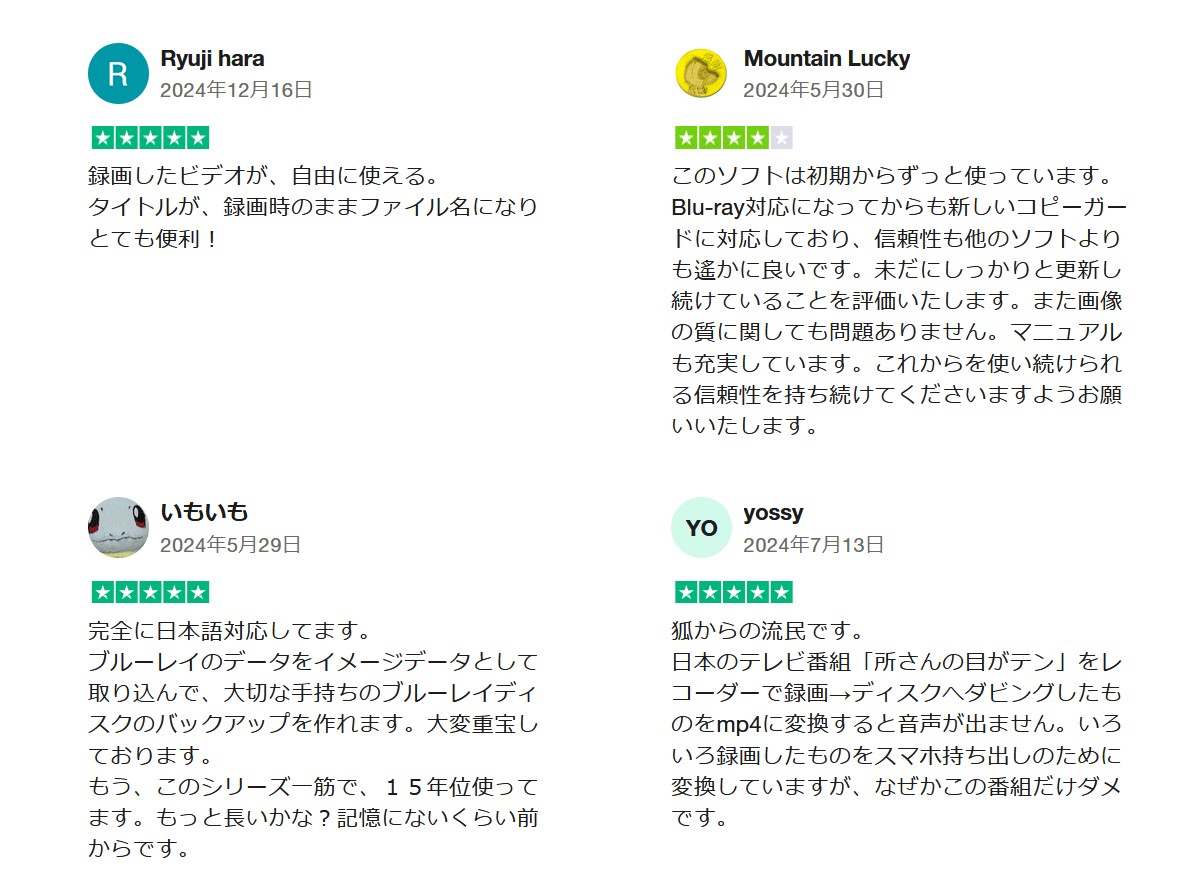Click review text starting 完全に日本語対応
1188x892 pixels.
coord(313,739)
